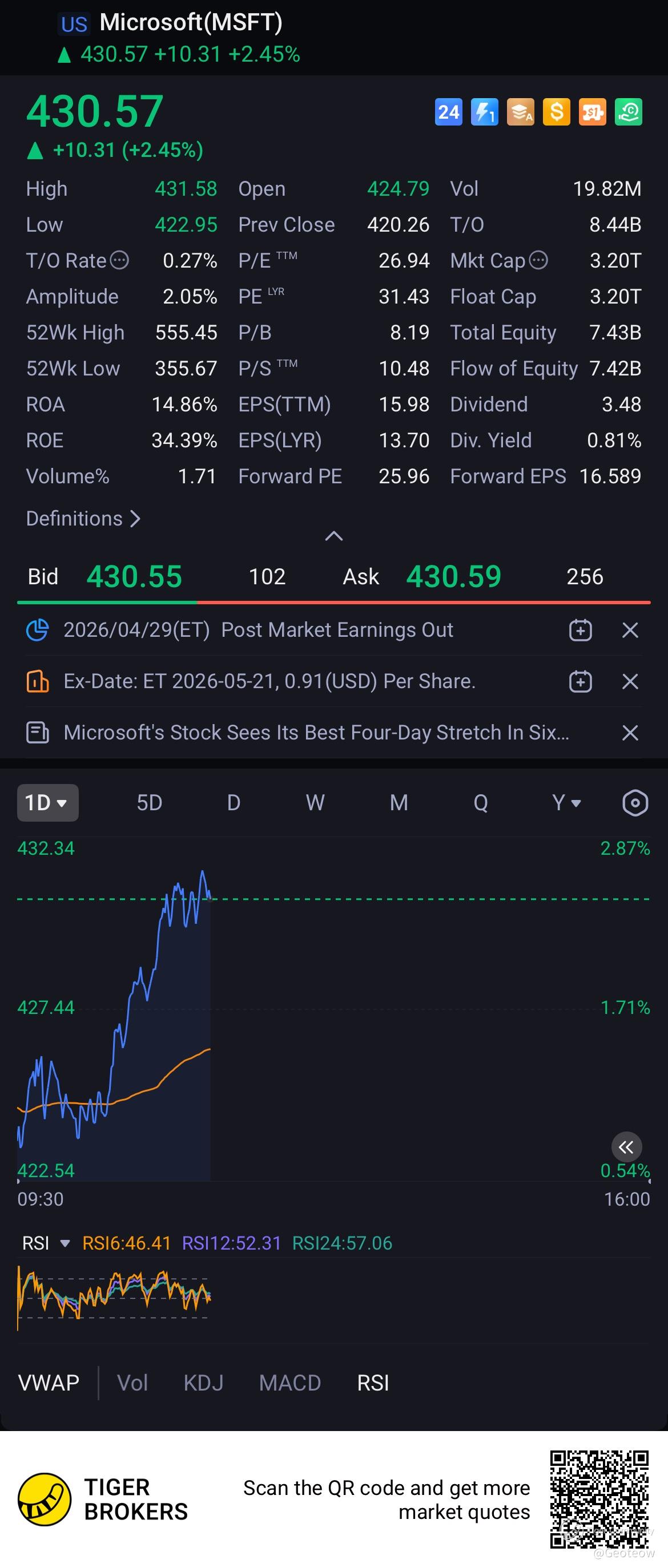668x1568 pixels.
Task: Tap the orange $1 puzzle piece badge
Action: [x=593, y=112]
